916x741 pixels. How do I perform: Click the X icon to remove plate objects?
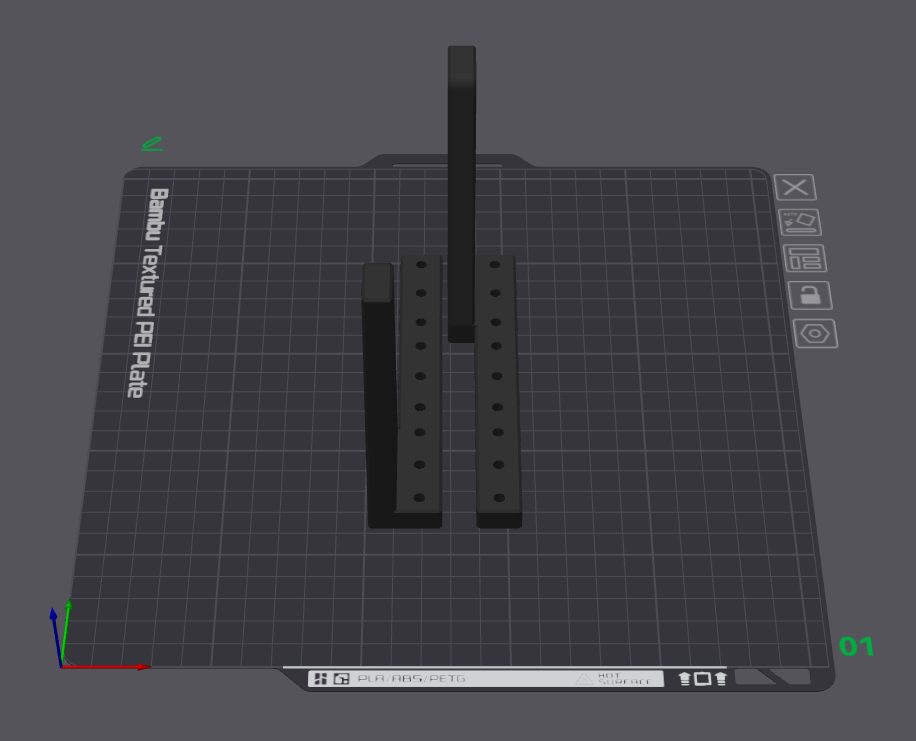[795, 188]
